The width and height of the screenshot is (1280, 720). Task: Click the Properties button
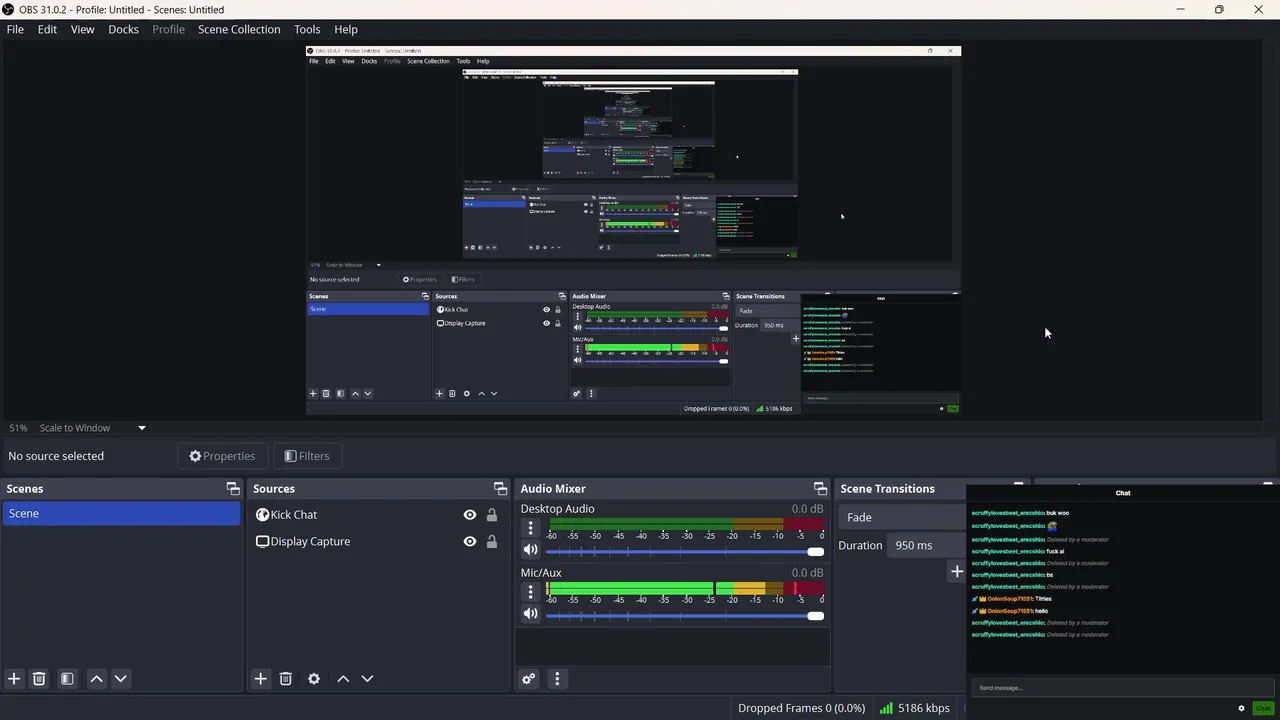[x=222, y=456]
